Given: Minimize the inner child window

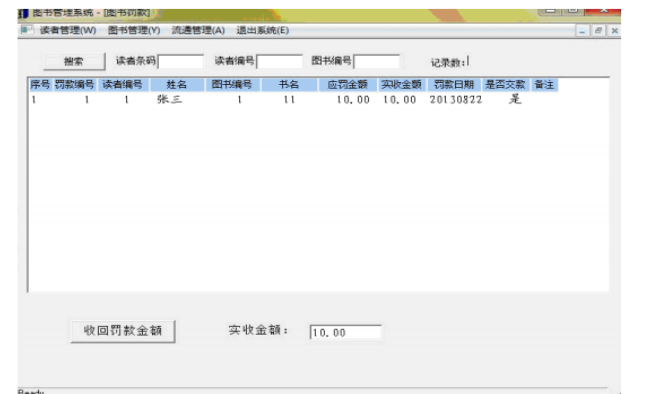Looking at the screenshot, I should coord(582,31).
